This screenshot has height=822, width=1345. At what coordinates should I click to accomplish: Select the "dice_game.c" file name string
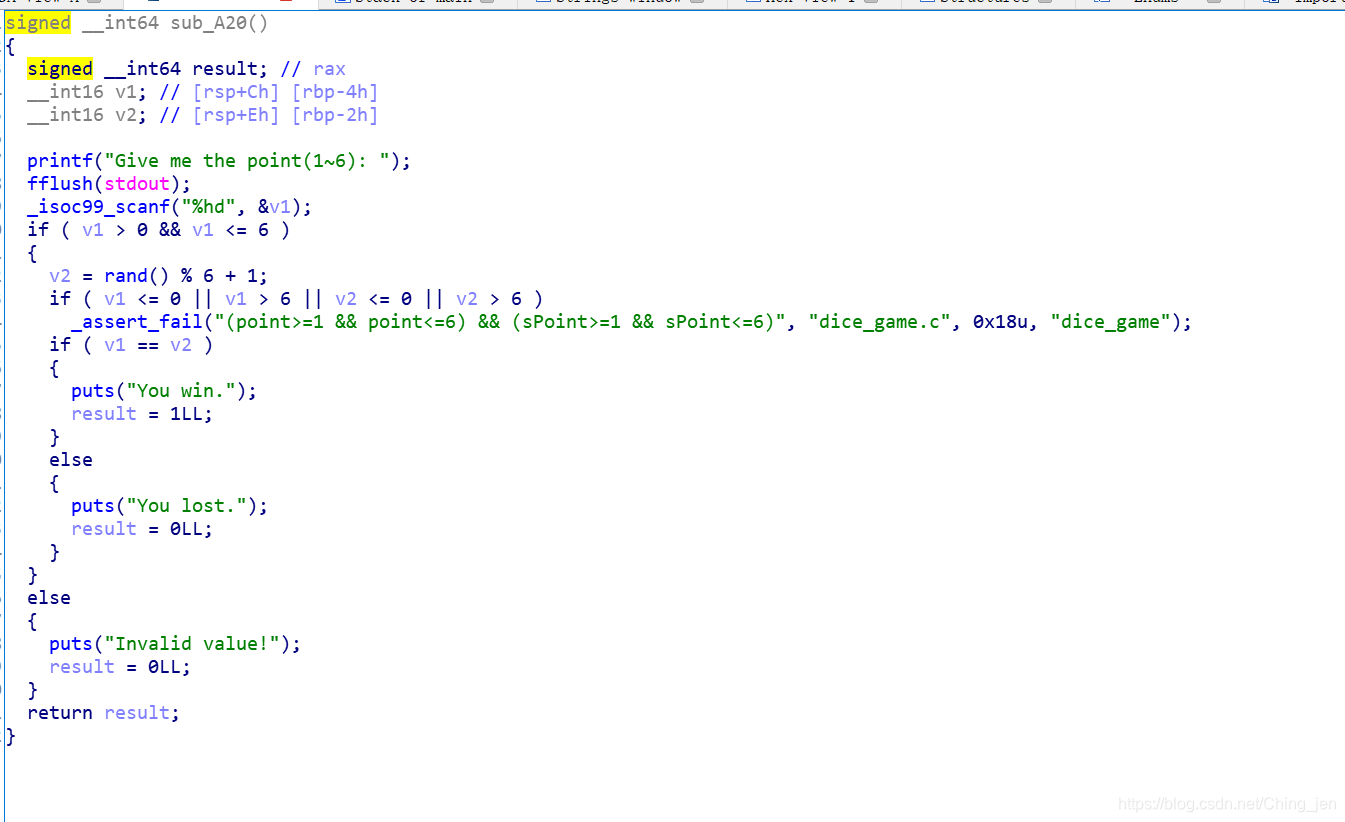[882, 322]
